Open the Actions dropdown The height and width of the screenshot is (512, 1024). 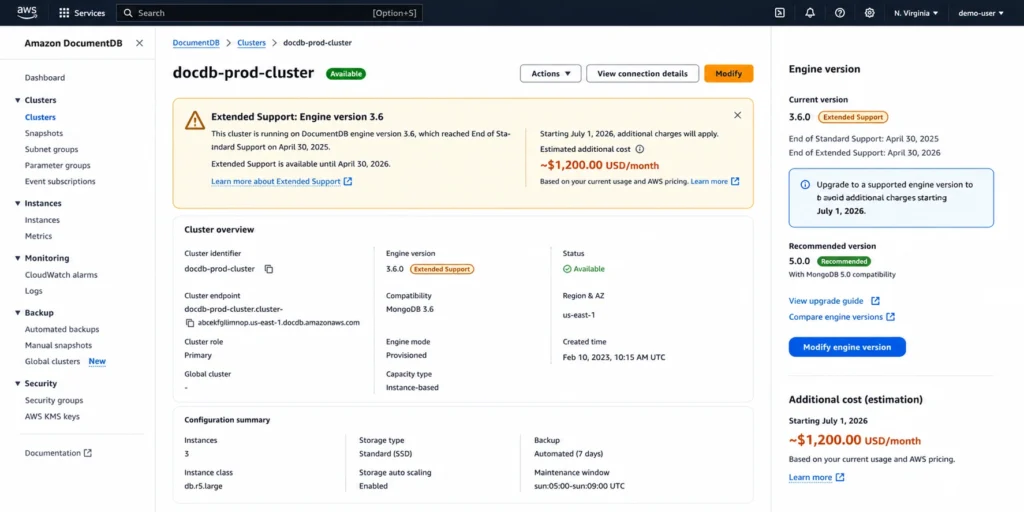(551, 74)
